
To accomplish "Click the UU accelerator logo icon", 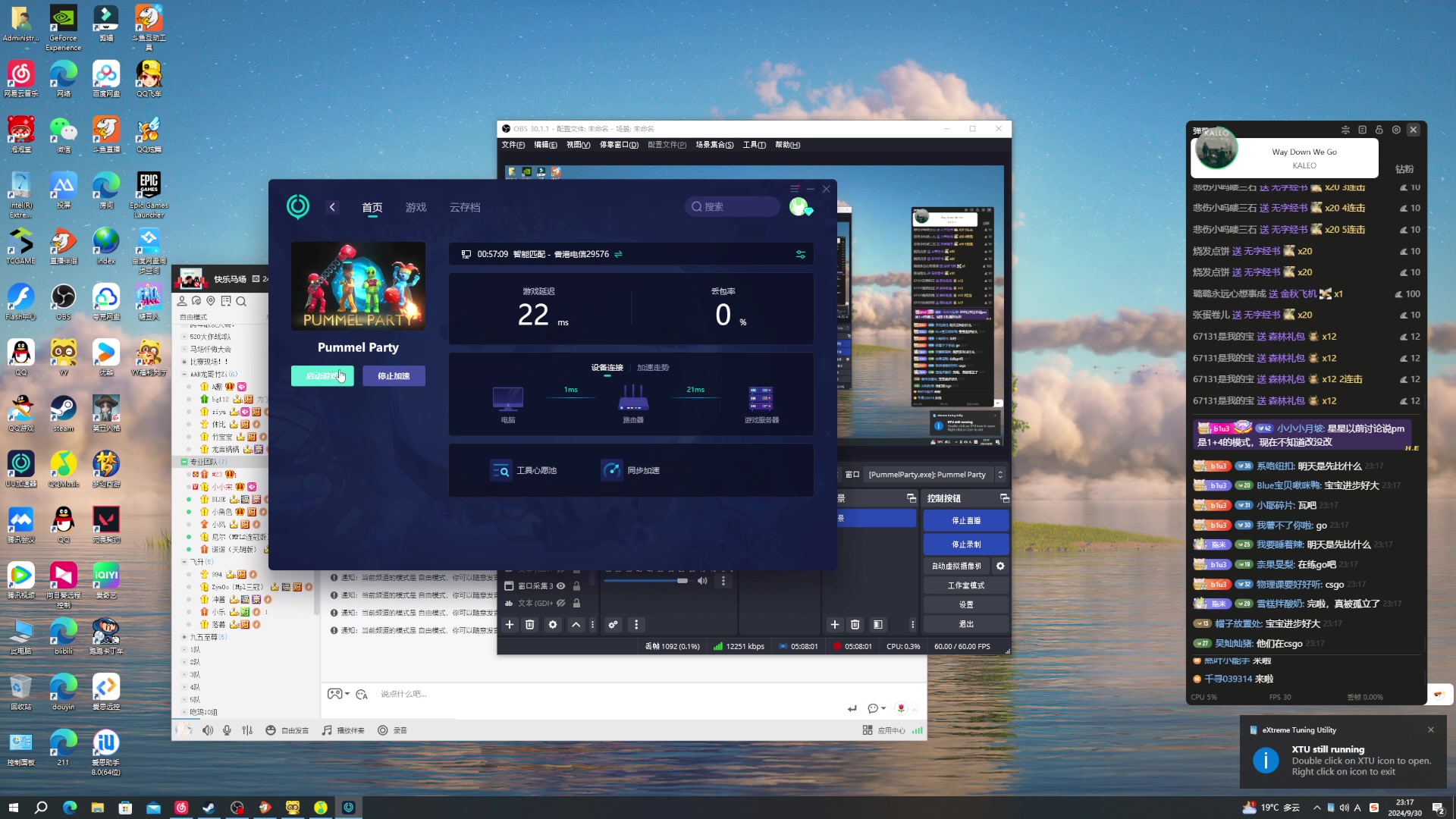I will tap(297, 206).
